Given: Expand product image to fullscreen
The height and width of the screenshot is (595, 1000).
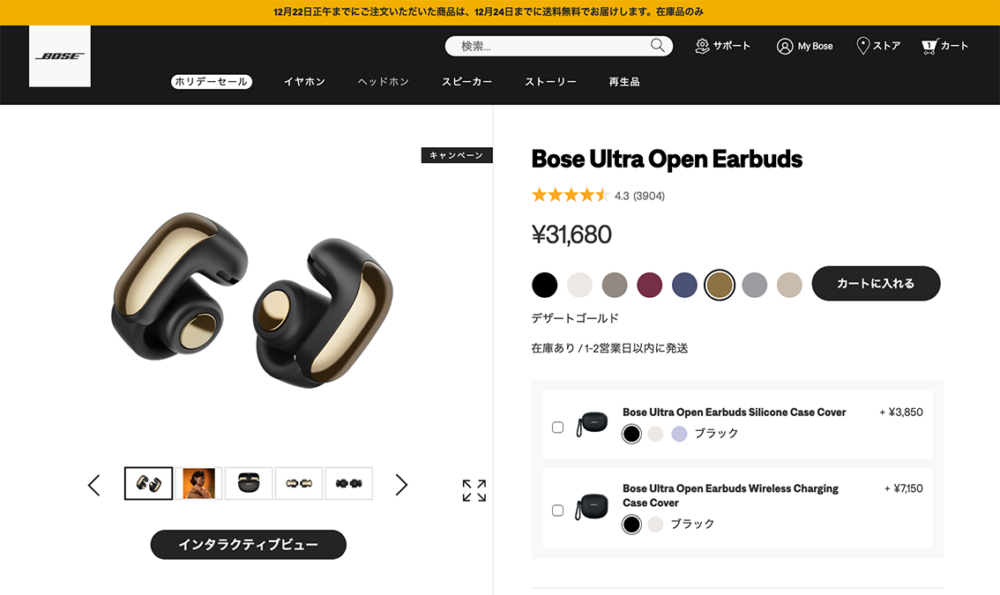Looking at the screenshot, I should click(x=474, y=490).
